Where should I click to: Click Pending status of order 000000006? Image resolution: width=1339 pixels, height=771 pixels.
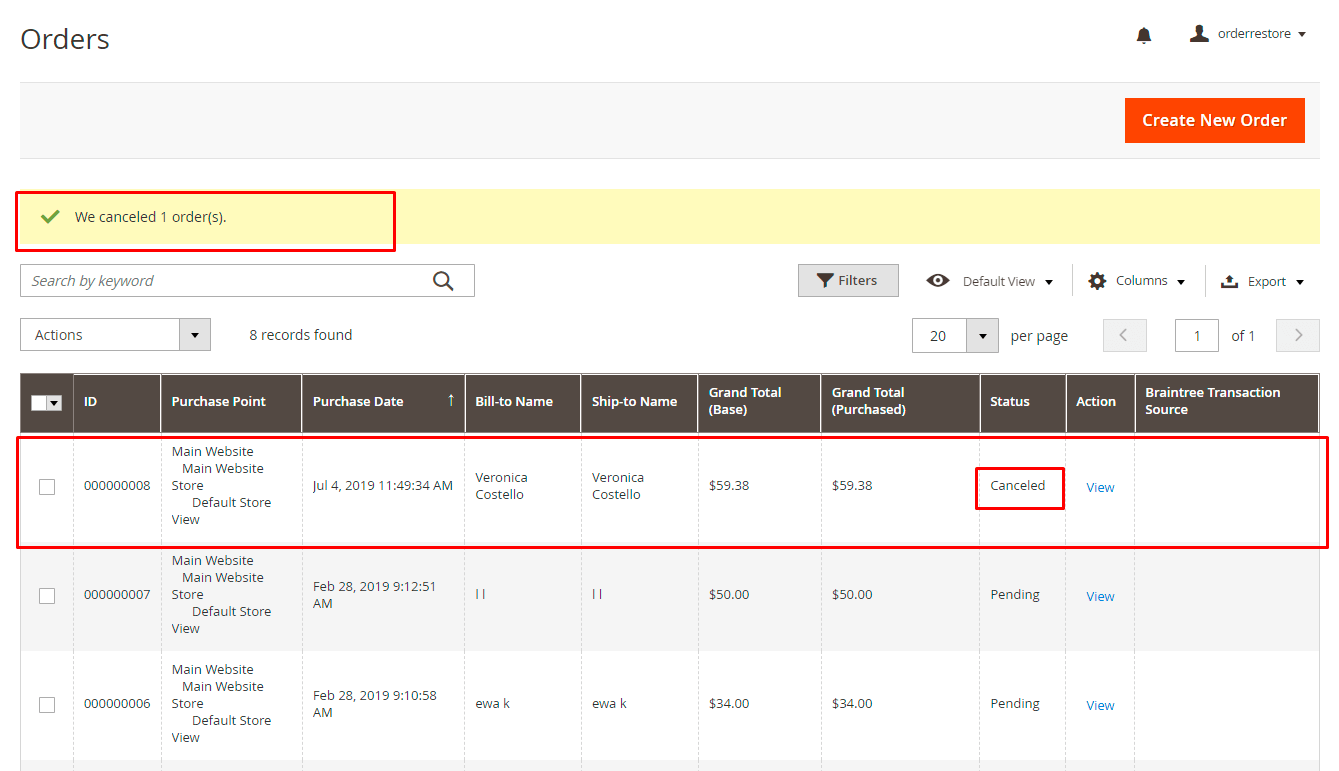pos(1015,704)
